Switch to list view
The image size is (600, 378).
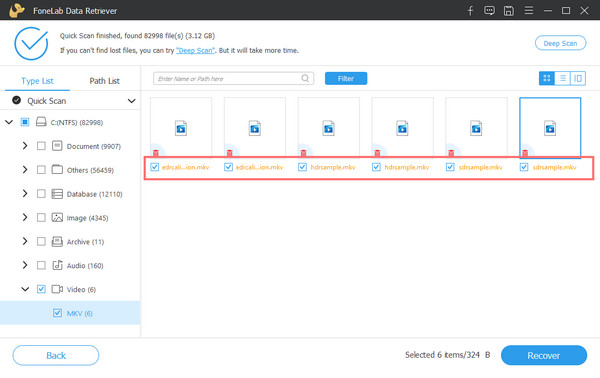(562, 78)
